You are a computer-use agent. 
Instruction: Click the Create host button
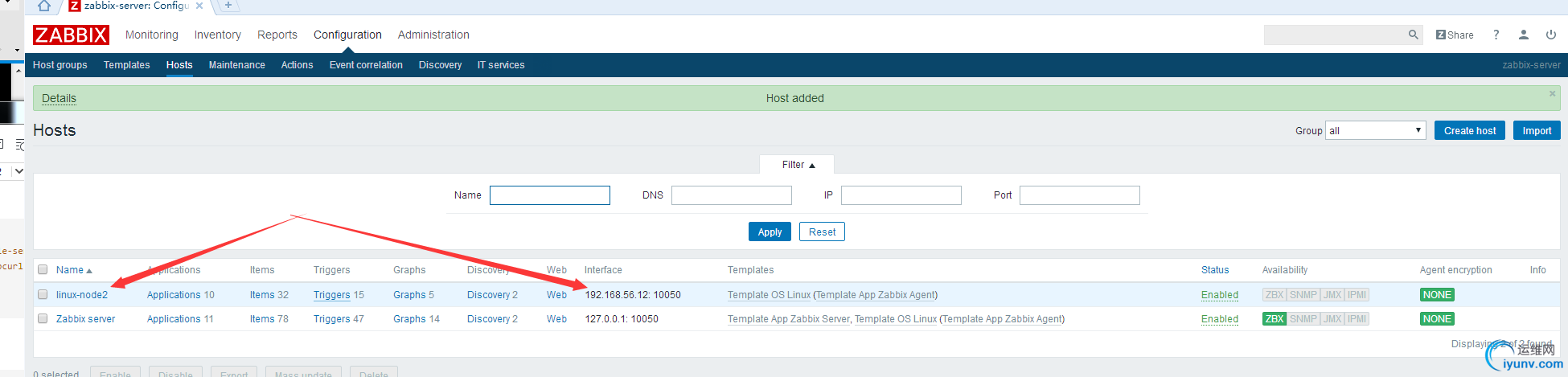1470,130
